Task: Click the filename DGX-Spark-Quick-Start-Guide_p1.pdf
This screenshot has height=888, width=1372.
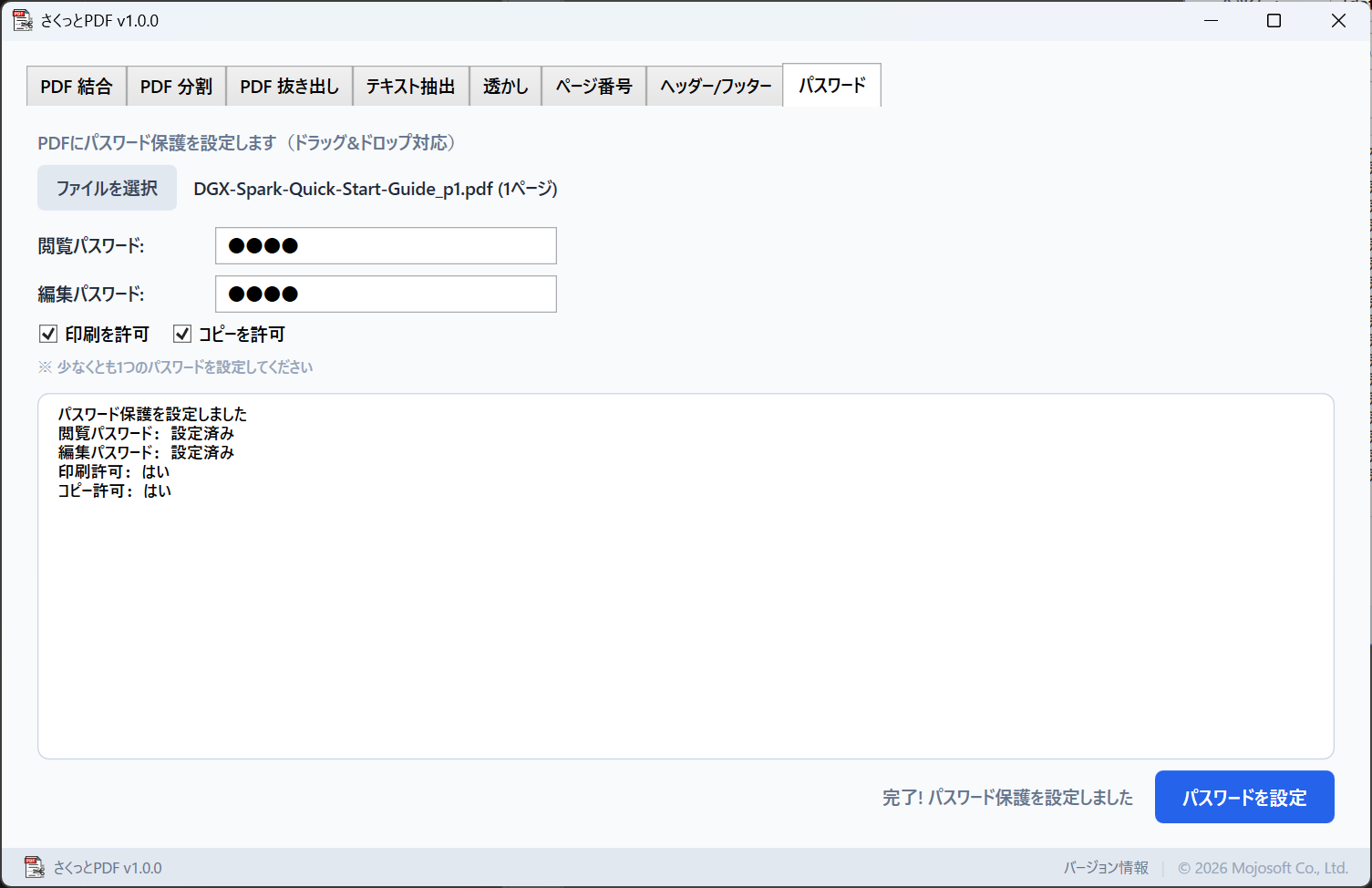Action: pyautogui.click(x=375, y=189)
